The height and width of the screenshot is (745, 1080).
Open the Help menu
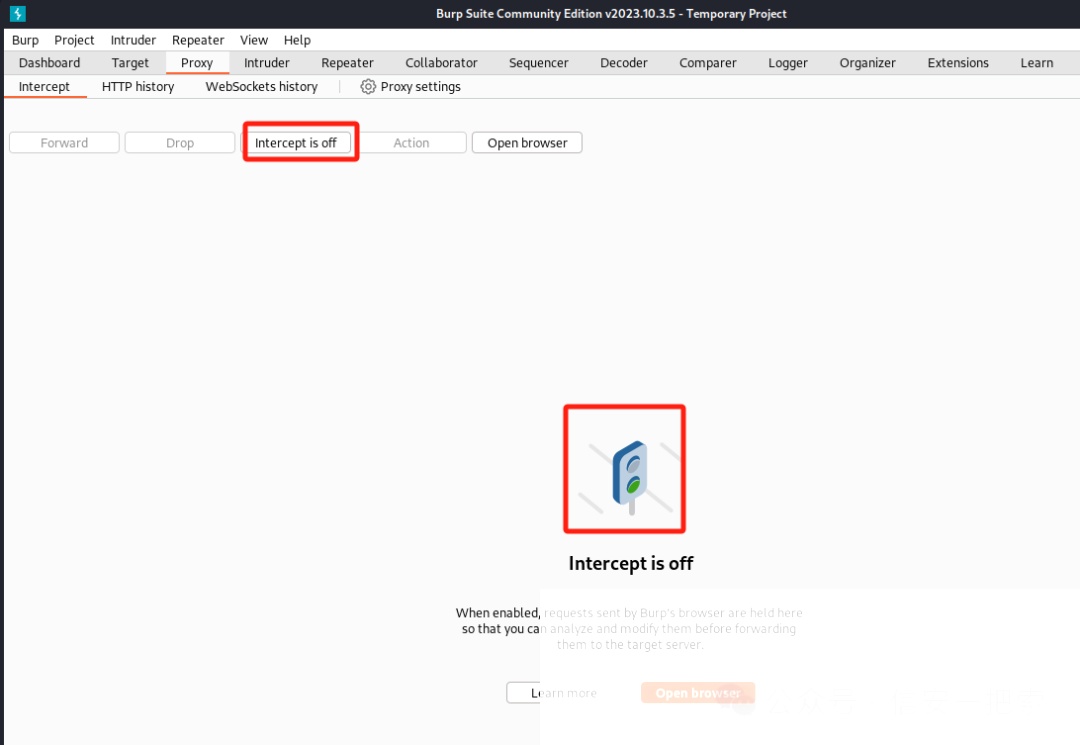click(x=297, y=40)
